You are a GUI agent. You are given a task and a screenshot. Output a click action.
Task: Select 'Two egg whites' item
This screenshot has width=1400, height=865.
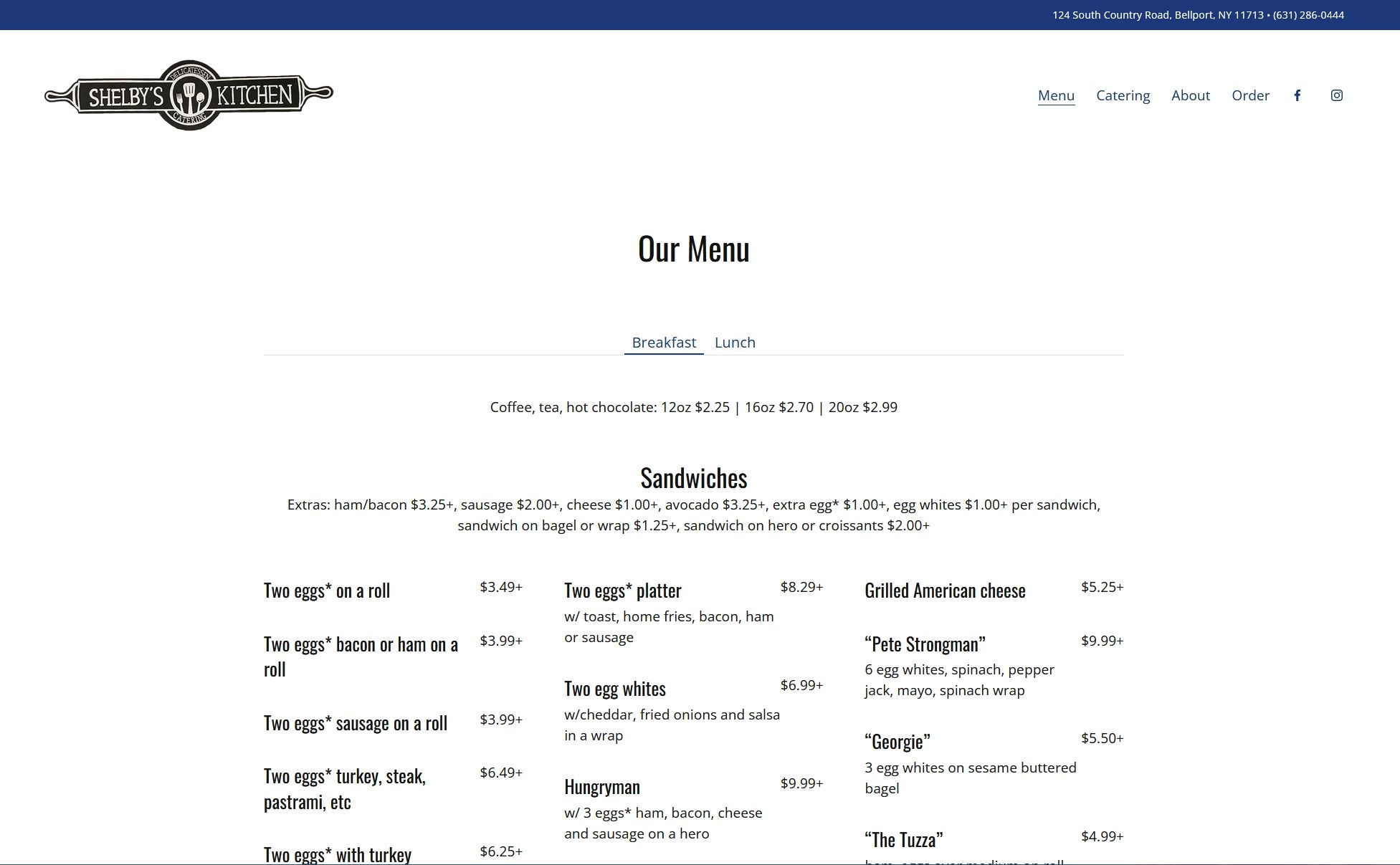(615, 689)
